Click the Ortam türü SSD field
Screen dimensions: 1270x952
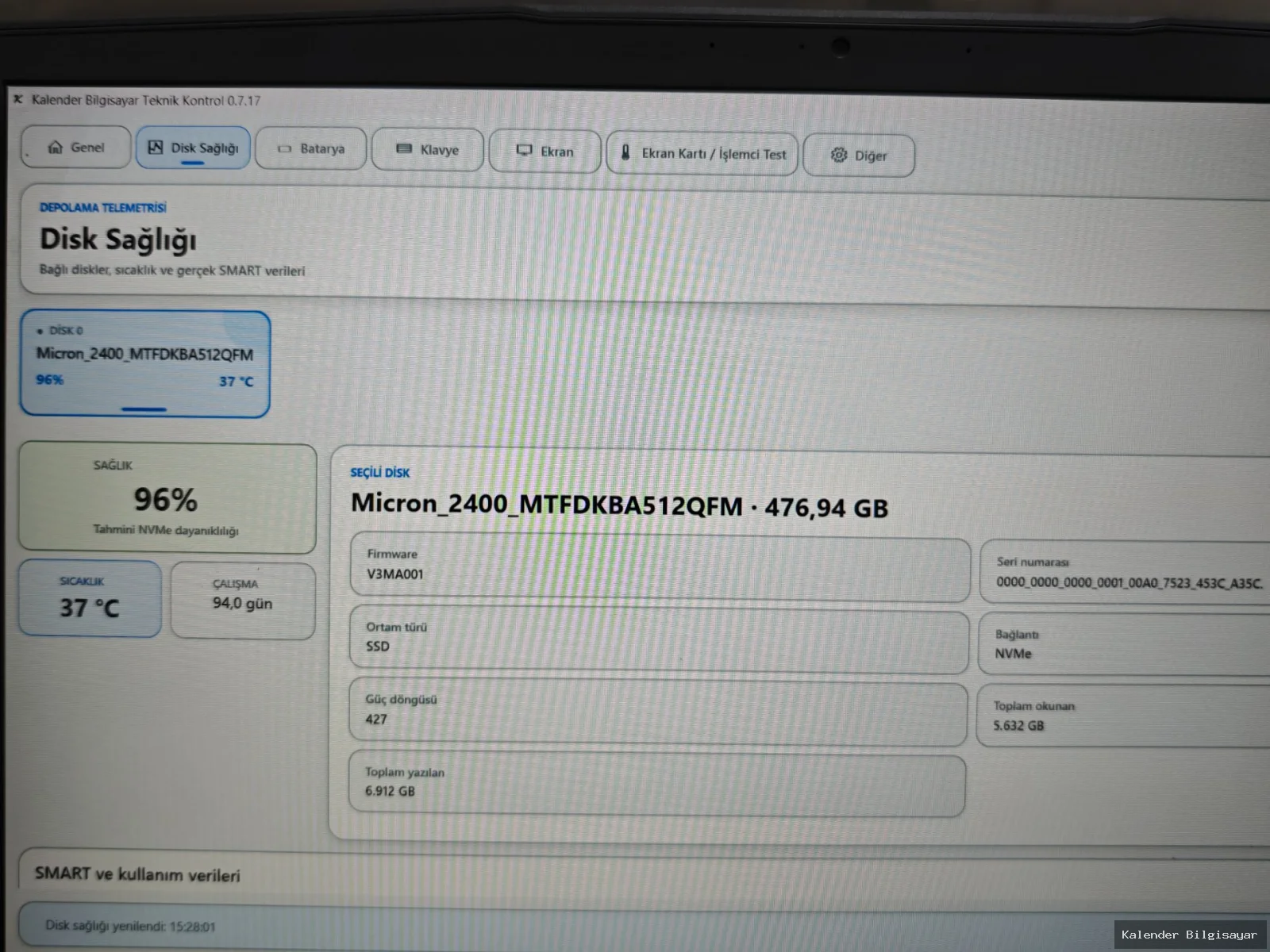pos(659,639)
